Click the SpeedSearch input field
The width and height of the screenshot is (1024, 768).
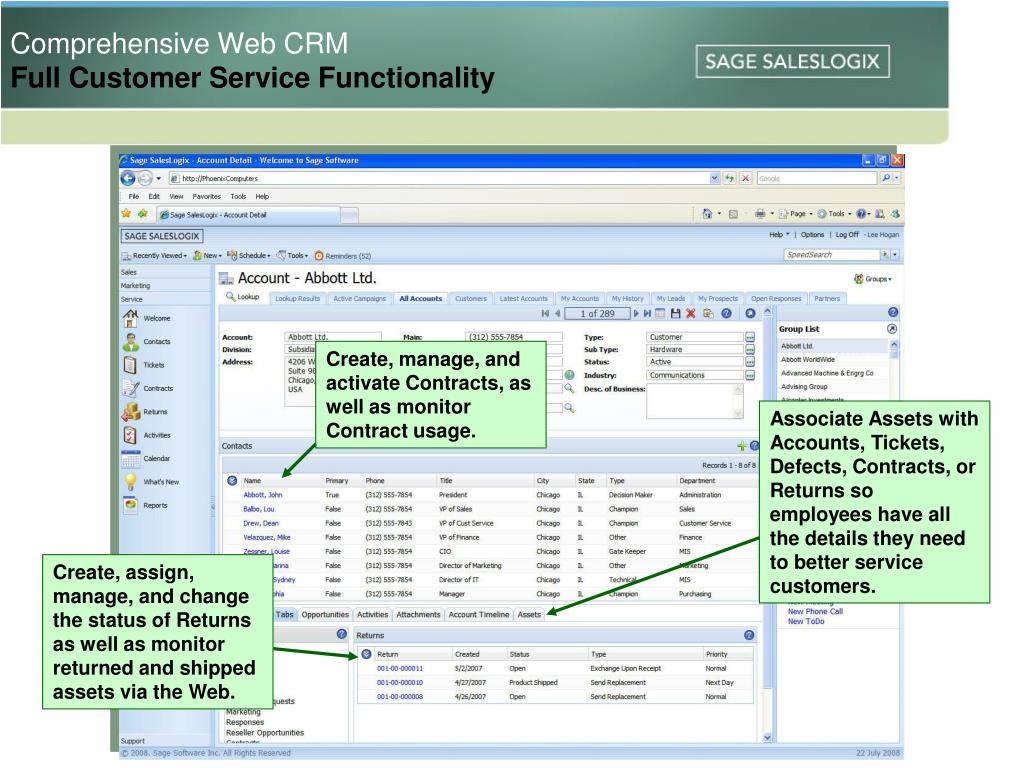[832, 255]
